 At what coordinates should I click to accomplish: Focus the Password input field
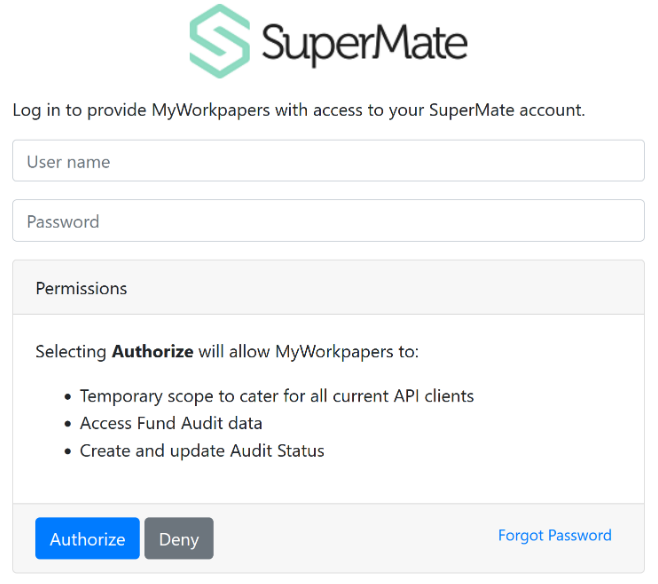click(x=328, y=221)
